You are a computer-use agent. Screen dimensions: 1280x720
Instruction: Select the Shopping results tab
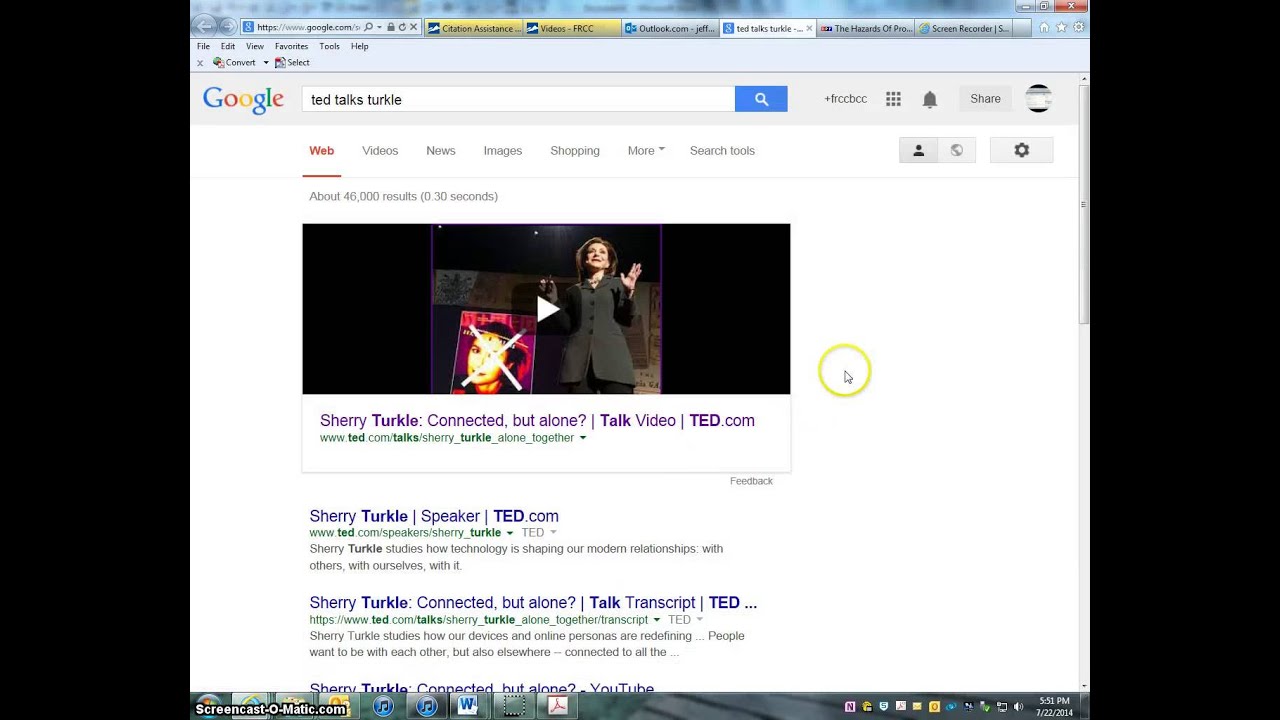coord(575,151)
